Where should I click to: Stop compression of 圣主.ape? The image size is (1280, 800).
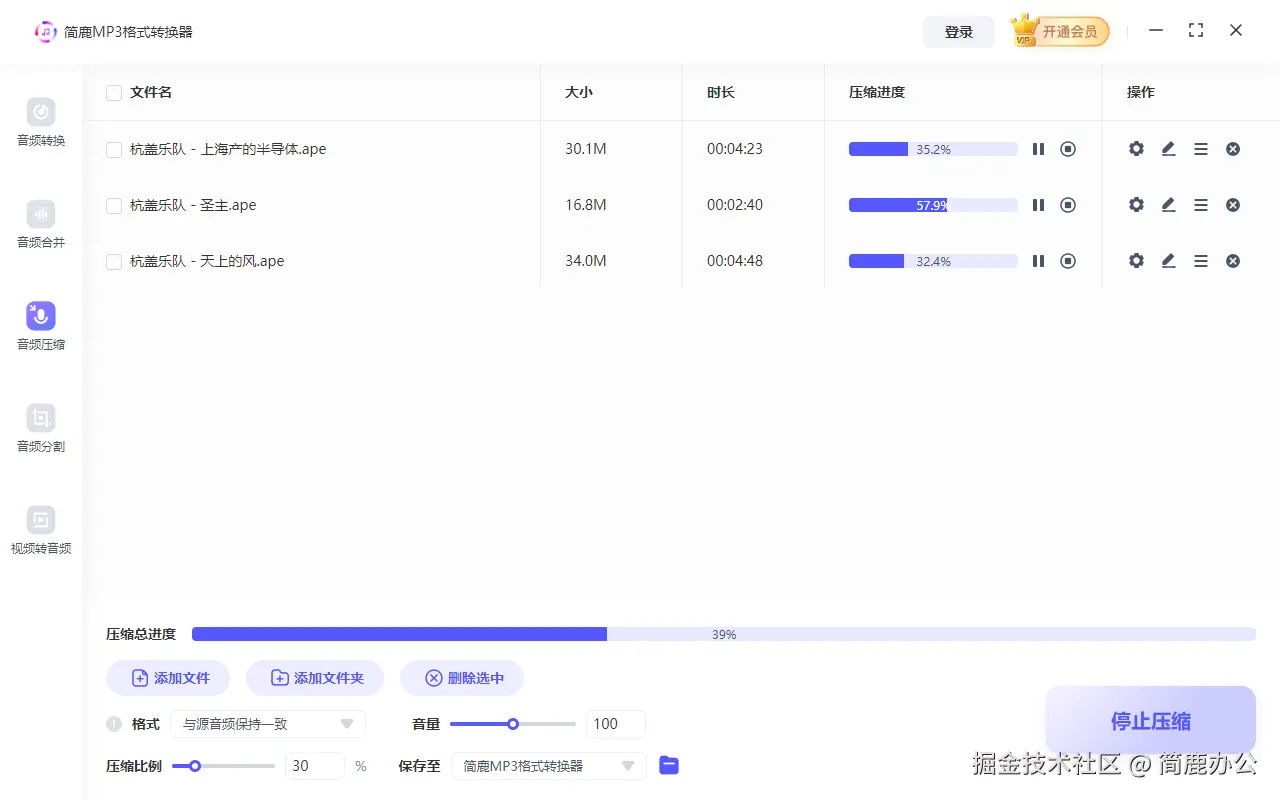1068,205
